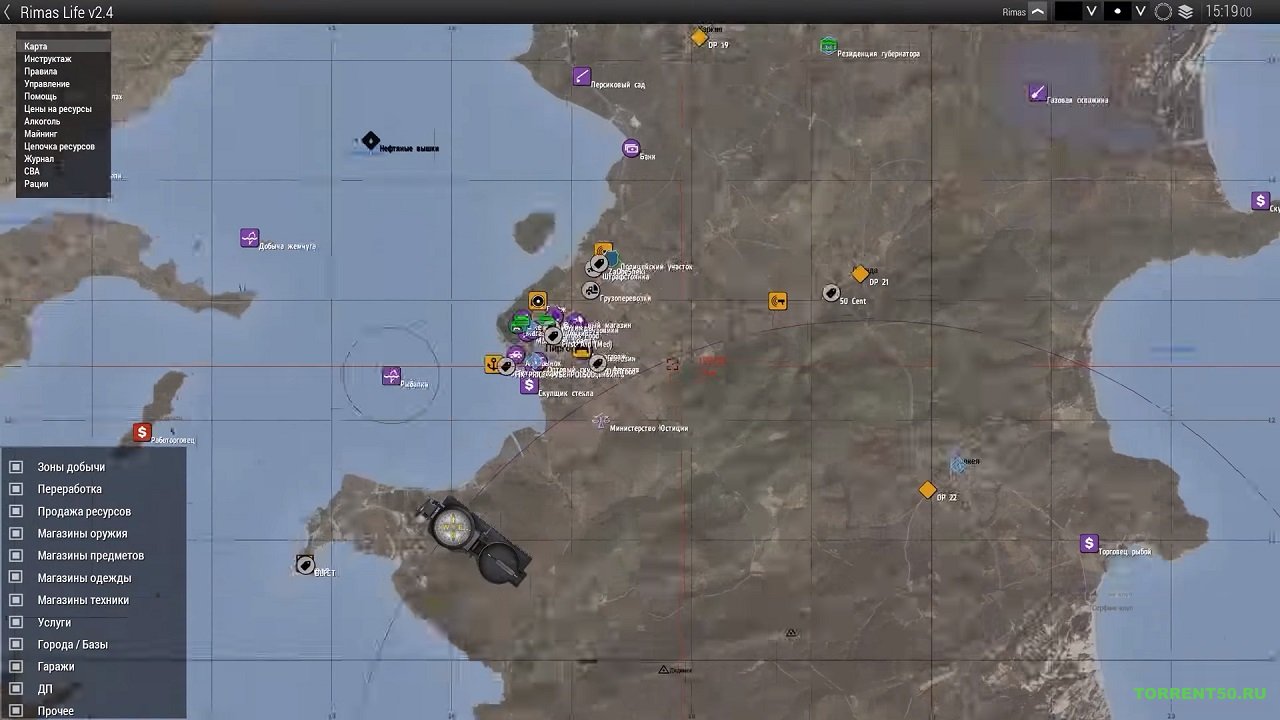Select the Торговец рыбой dollar marker

[1089, 544]
